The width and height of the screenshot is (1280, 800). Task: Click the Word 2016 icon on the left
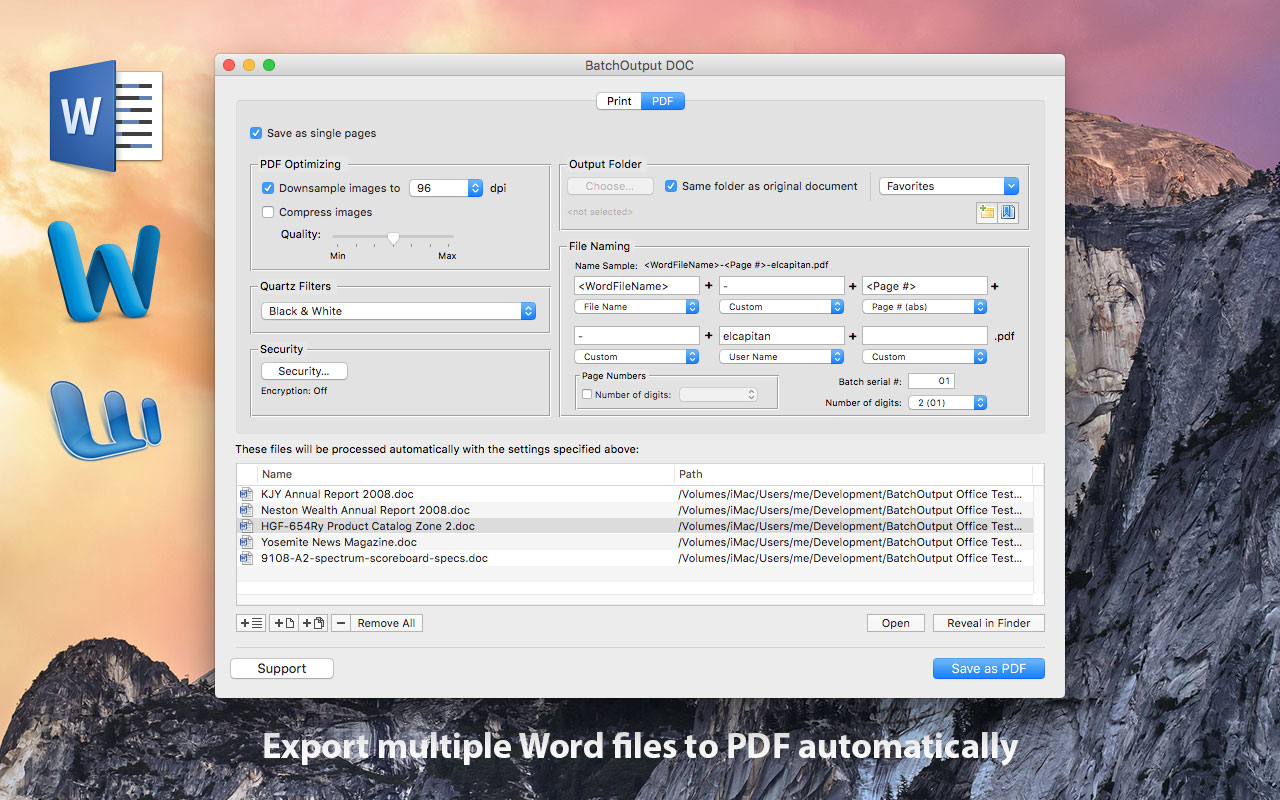106,115
